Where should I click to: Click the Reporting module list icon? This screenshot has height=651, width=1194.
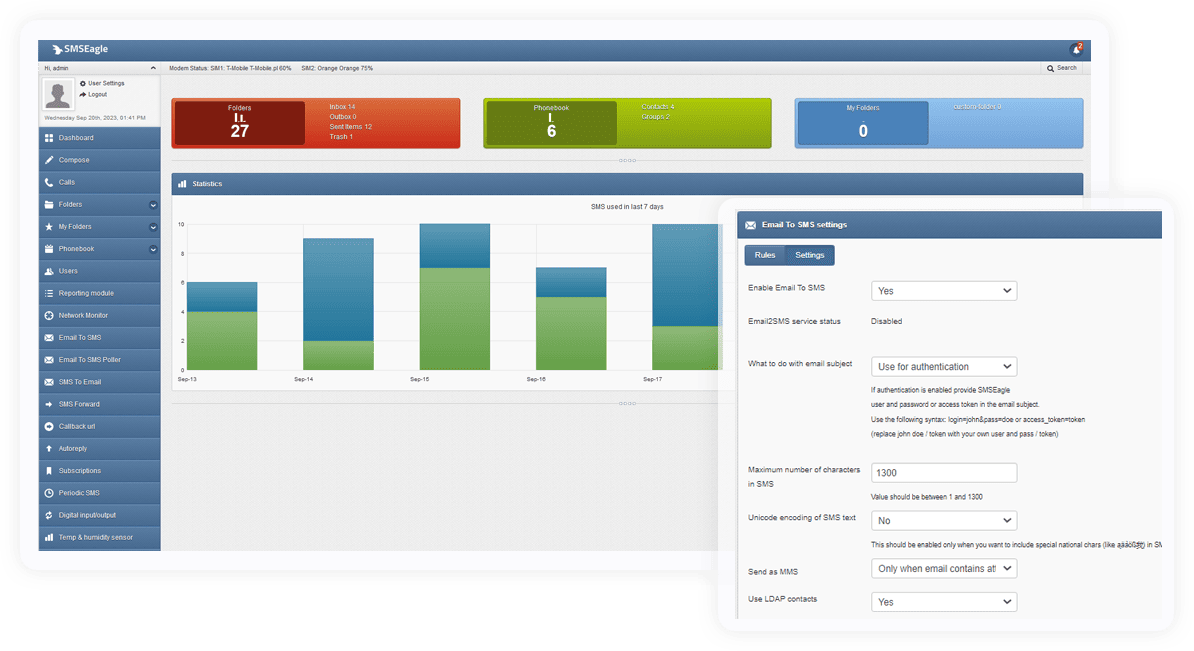[x=49, y=293]
